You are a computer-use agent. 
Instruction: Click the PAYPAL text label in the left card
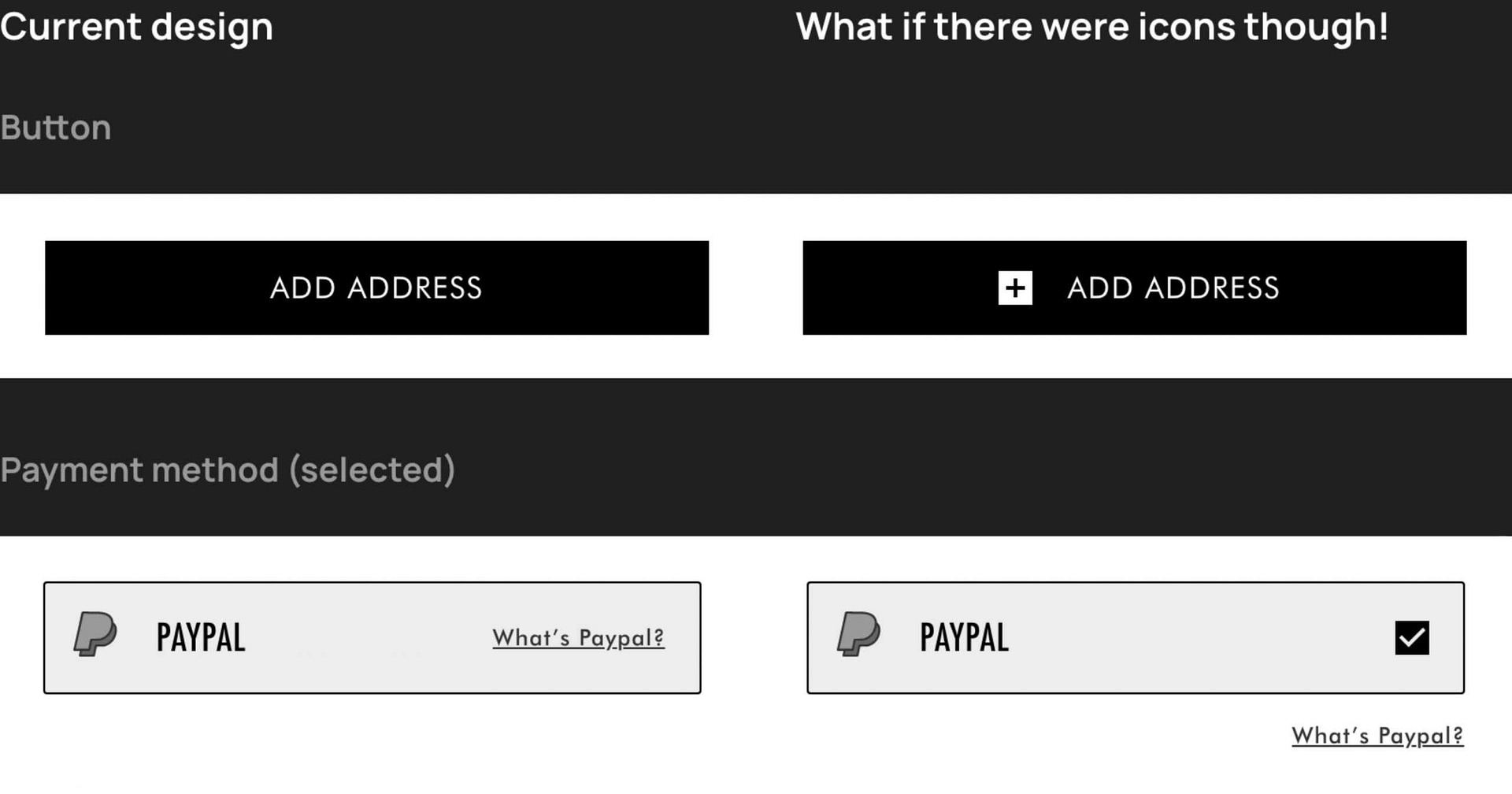pyautogui.click(x=199, y=637)
